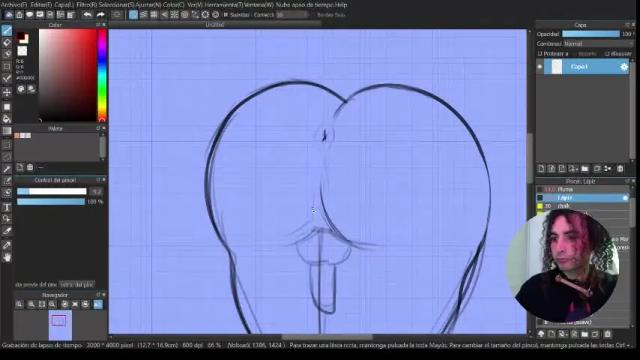Image resolution: width=640 pixels, height=360 pixels.
Task: Add new color to Paleta
Action: (20, 167)
